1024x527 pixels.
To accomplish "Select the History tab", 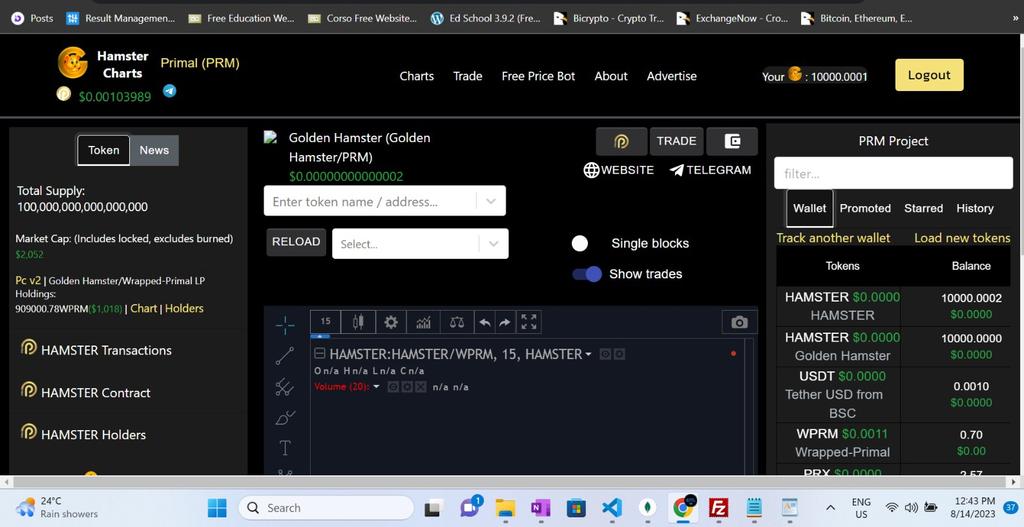I will pos(975,208).
